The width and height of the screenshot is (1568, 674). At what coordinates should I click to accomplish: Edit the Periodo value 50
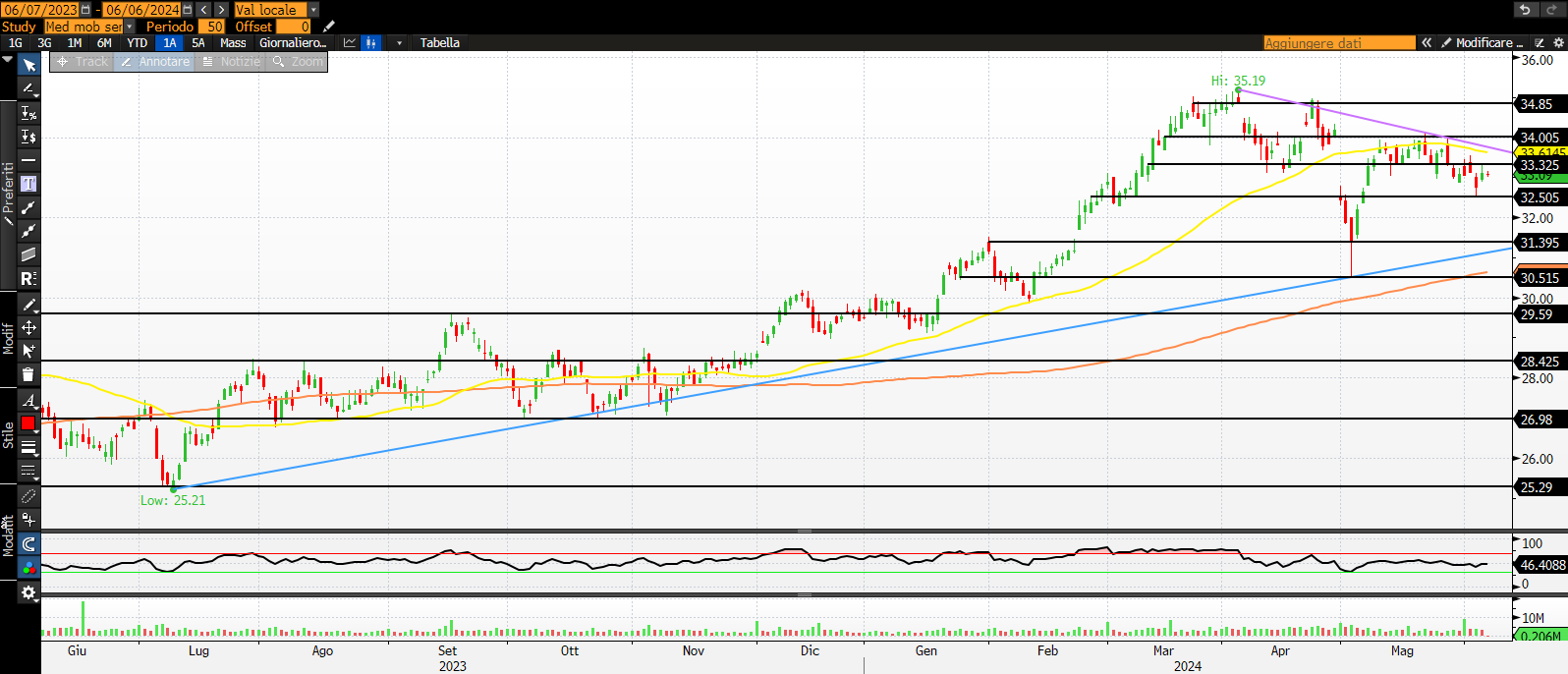212,27
